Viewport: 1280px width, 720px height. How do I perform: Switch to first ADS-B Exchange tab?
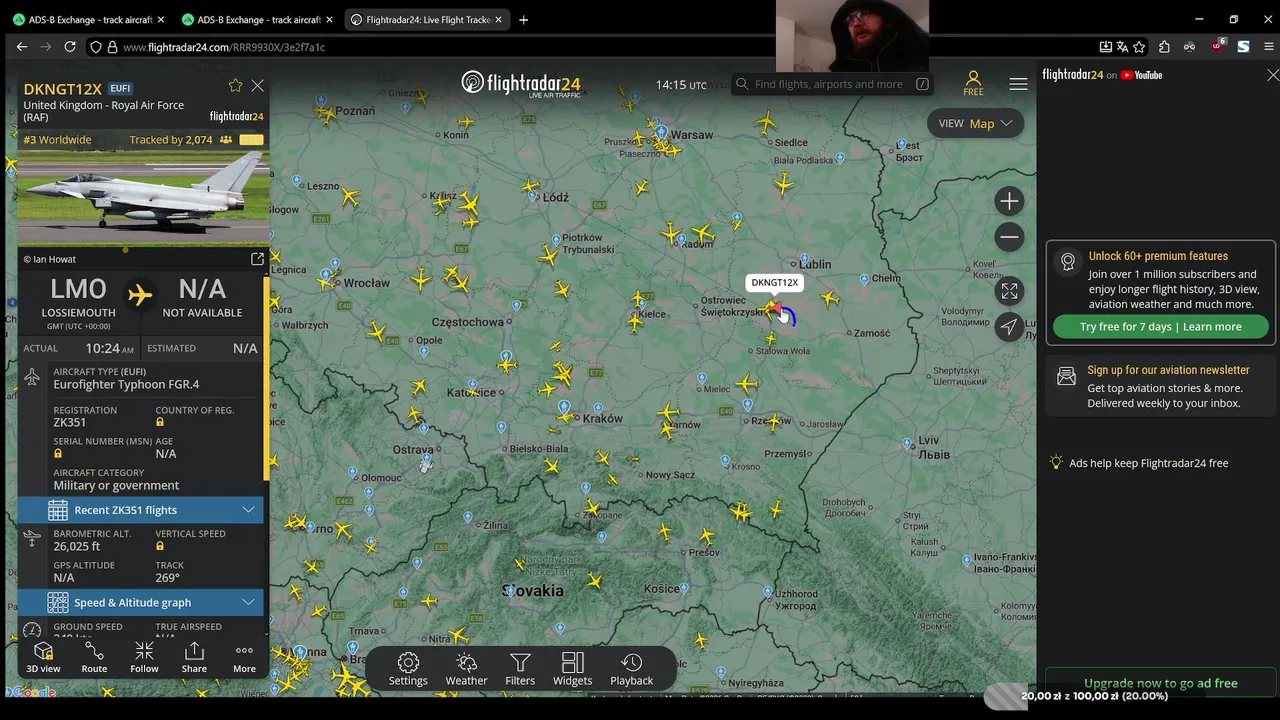(x=89, y=19)
